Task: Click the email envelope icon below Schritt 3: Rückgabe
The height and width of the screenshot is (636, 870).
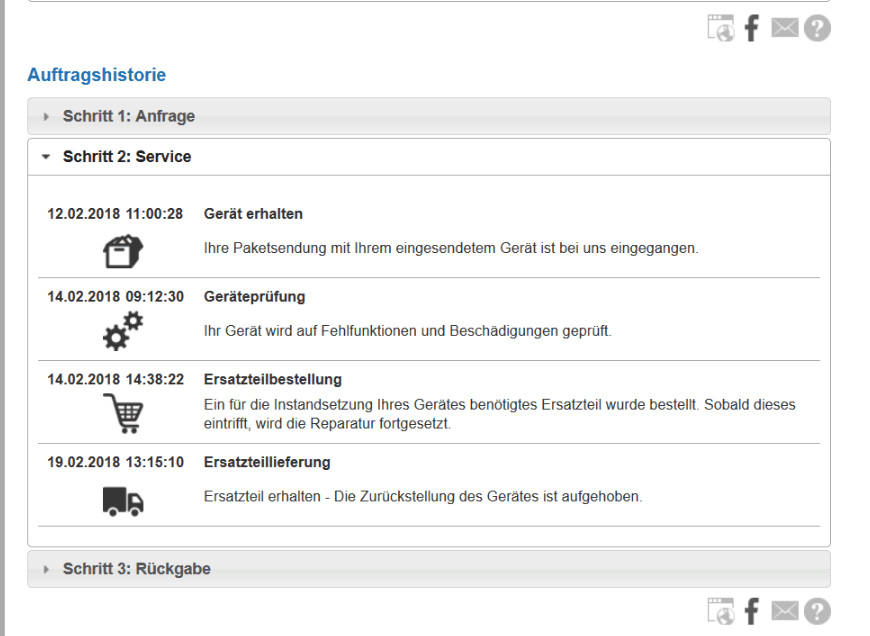Action: point(785,611)
